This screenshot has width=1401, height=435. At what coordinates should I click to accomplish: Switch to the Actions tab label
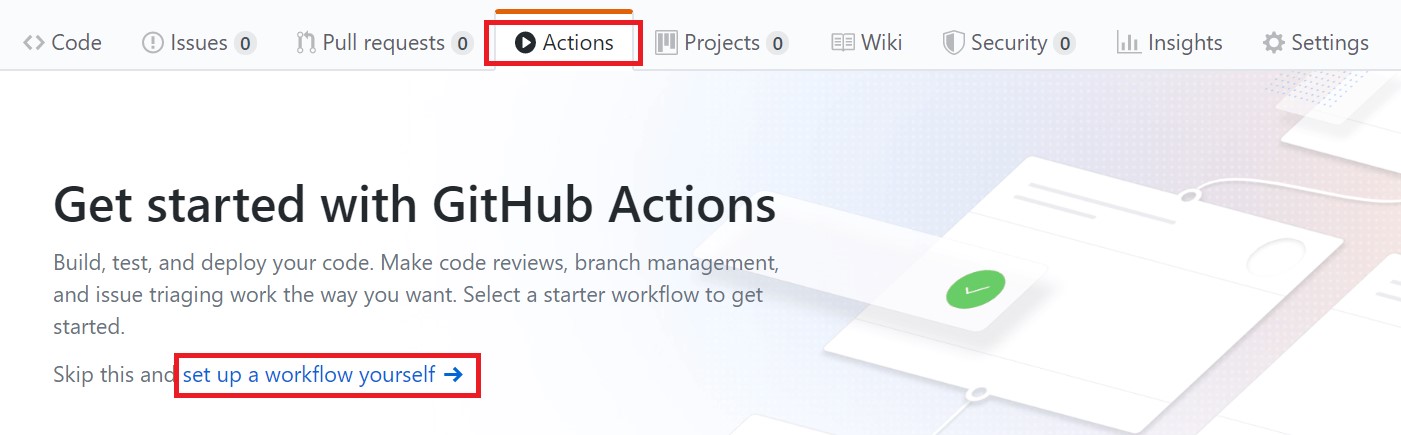click(x=578, y=43)
